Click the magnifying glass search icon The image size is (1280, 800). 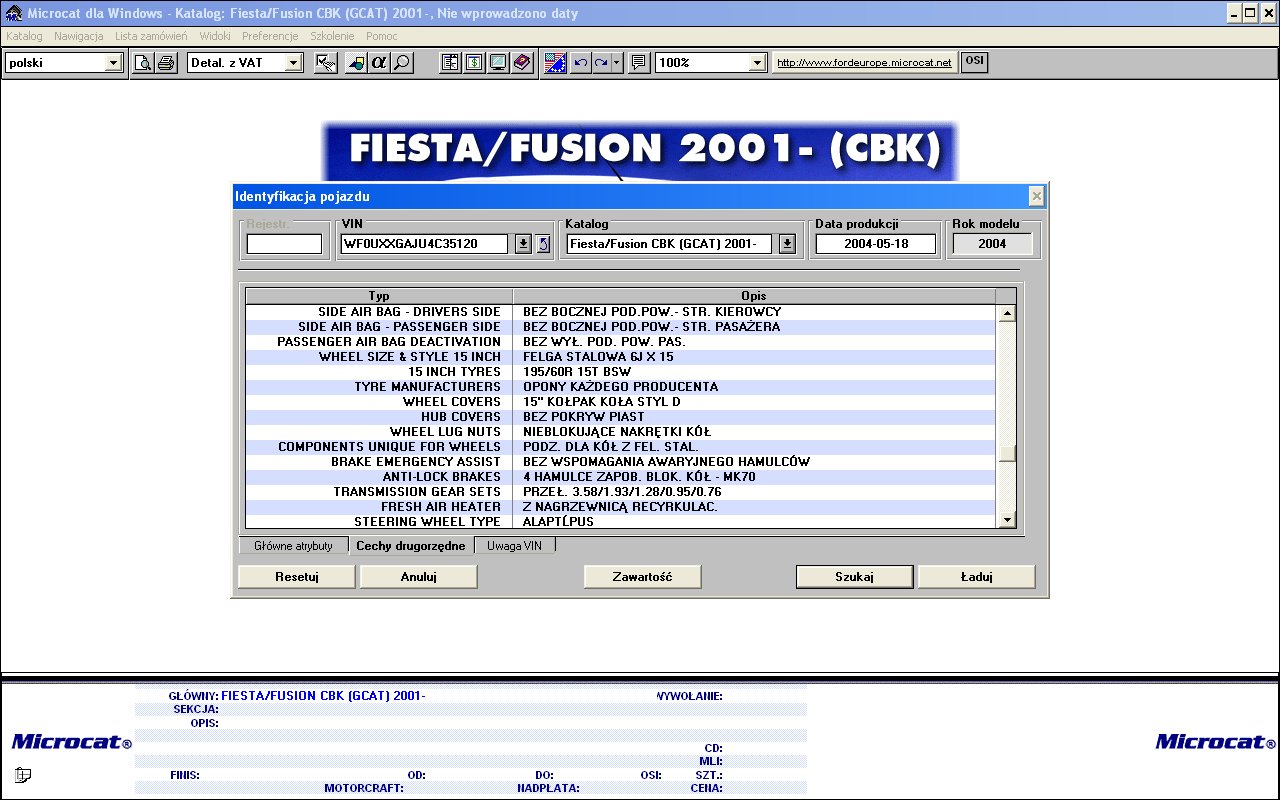click(x=401, y=63)
